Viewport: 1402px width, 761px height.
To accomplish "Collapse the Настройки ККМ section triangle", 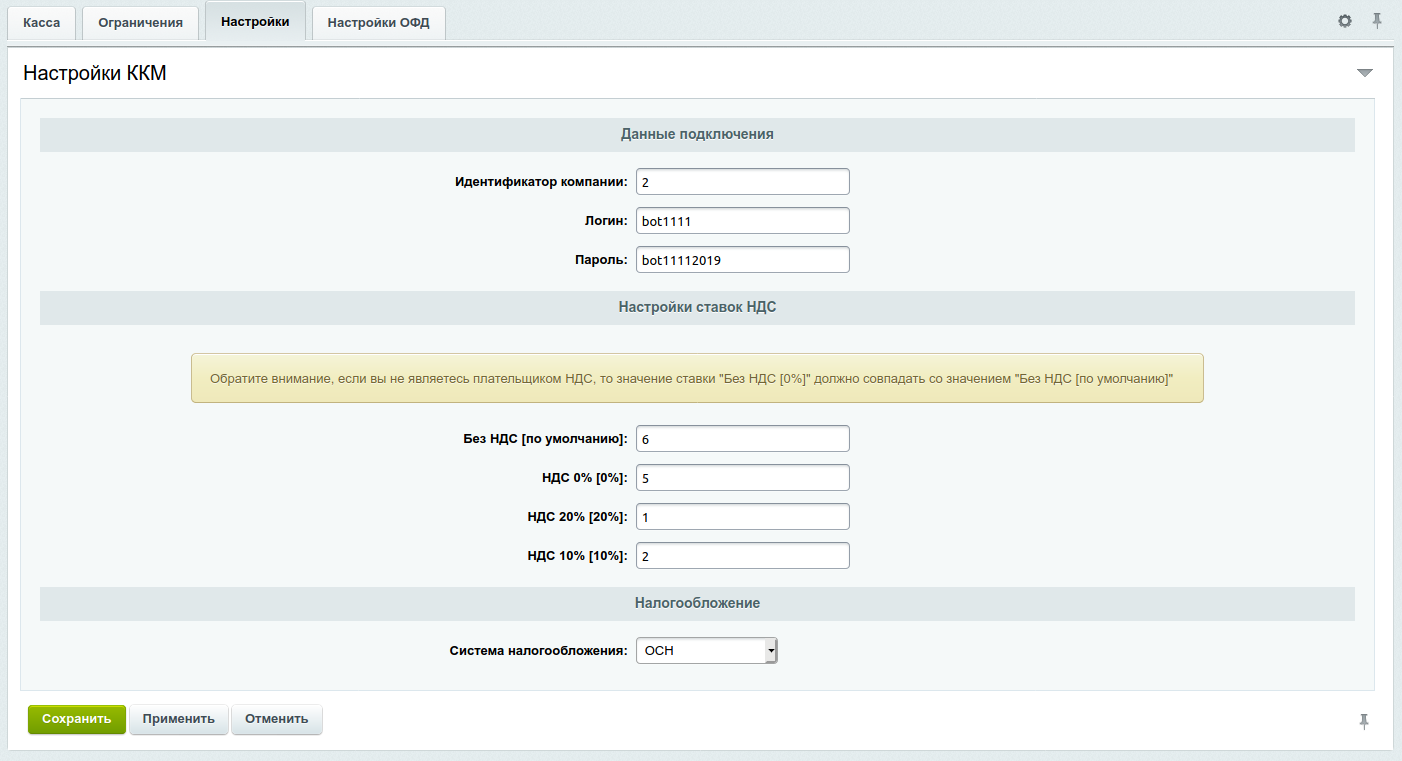I will pyautogui.click(x=1365, y=73).
